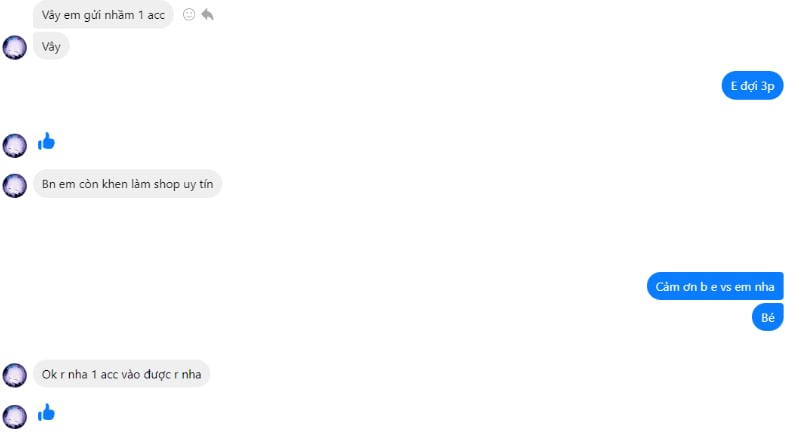Viewport: 795px width, 437px height.
Task: Click the word 'shop' in the received message
Action: coord(167,184)
